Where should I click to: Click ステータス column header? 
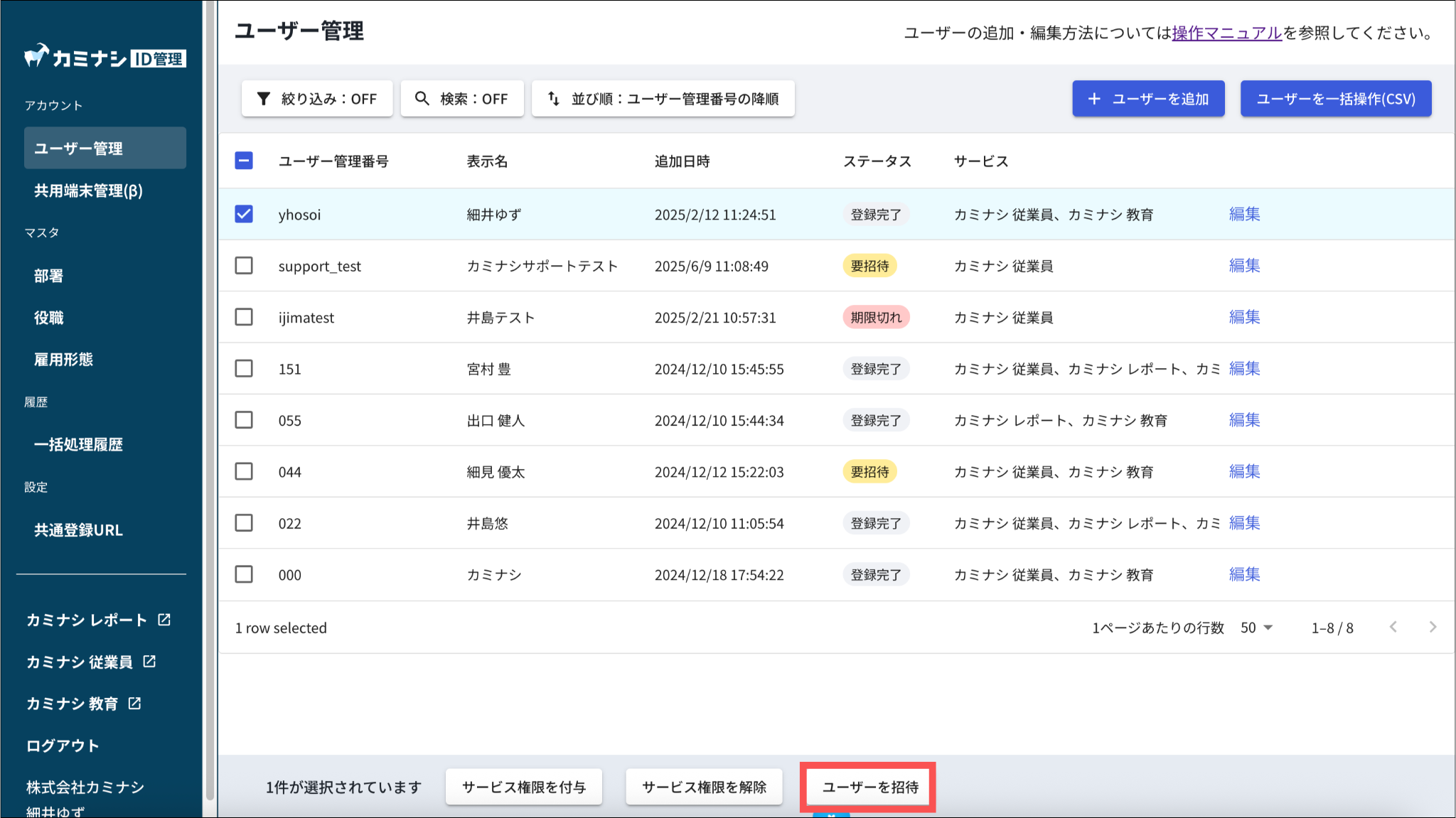pyautogui.click(x=877, y=161)
